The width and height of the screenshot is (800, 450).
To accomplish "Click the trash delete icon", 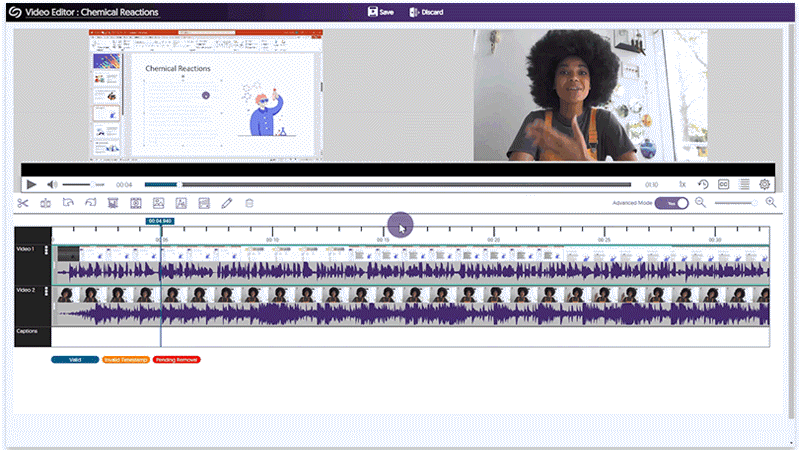I will pyautogui.click(x=249, y=203).
